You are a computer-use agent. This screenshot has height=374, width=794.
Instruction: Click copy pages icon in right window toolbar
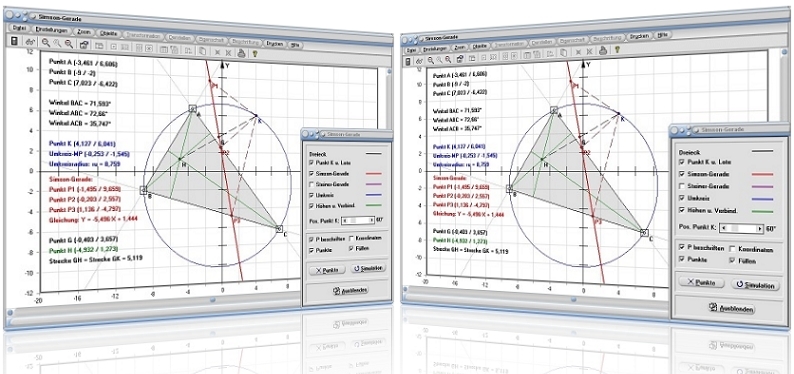point(563,52)
